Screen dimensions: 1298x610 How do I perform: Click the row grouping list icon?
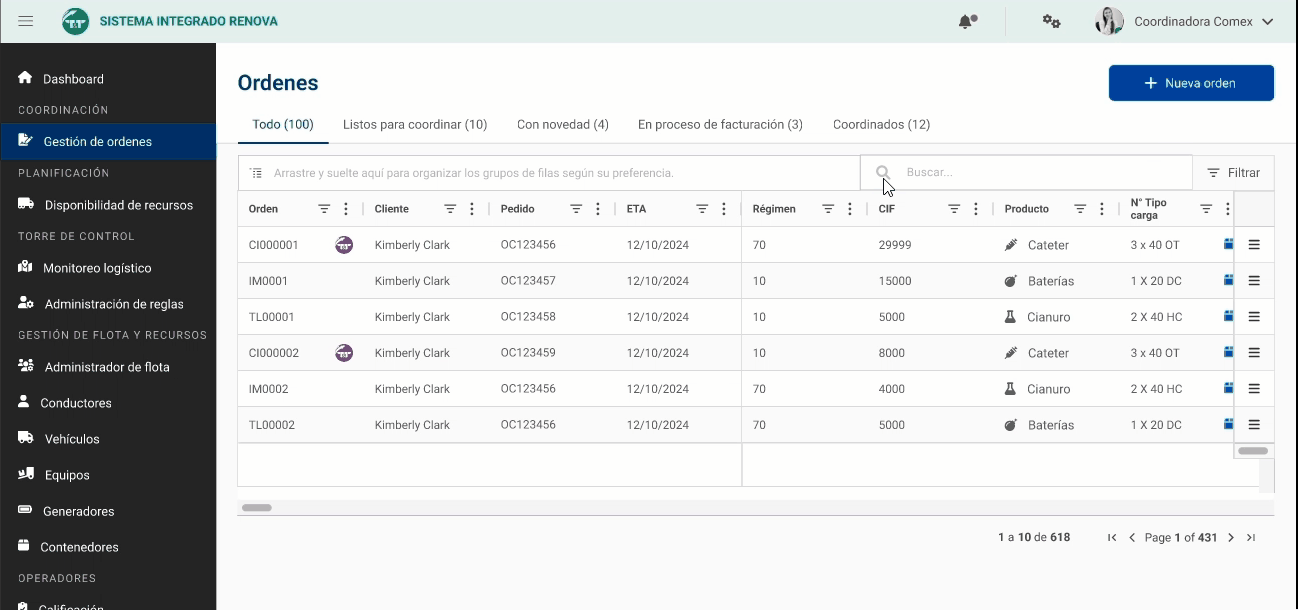pyautogui.click(x=256, y=173)
